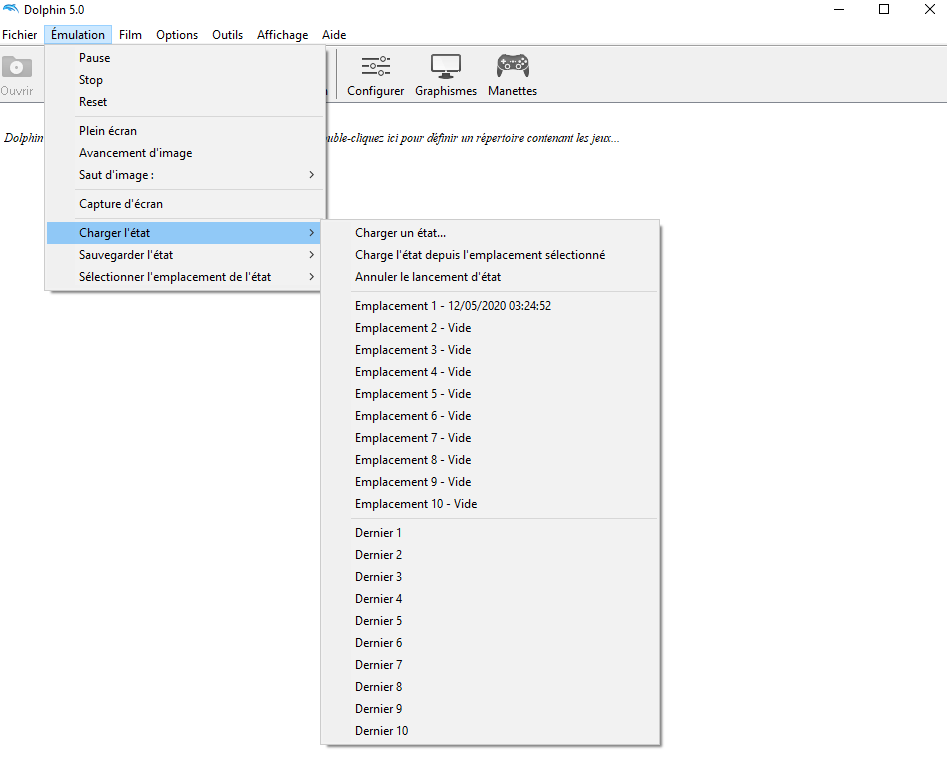Viewport: 948px width, 762px height.
Task: Load Emplacement 5 - Vide
Action: coord(490,394)
